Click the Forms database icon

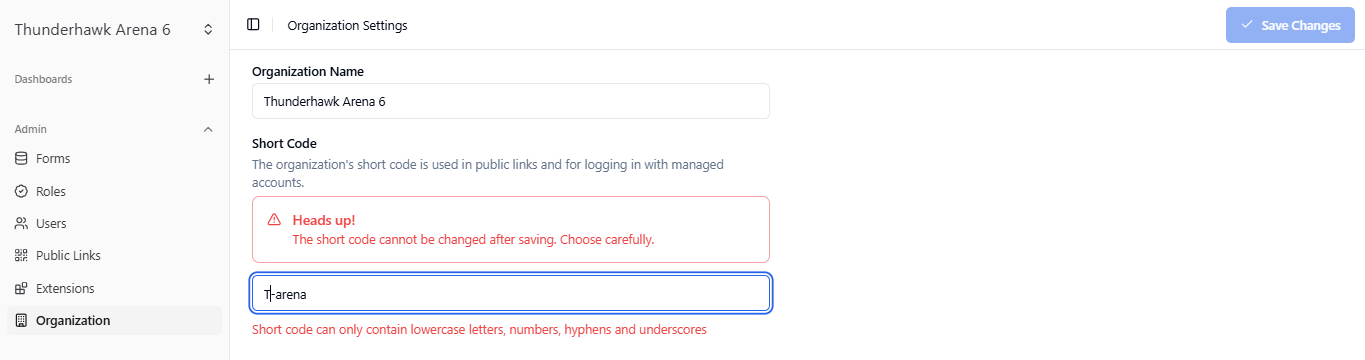[21, 158]
